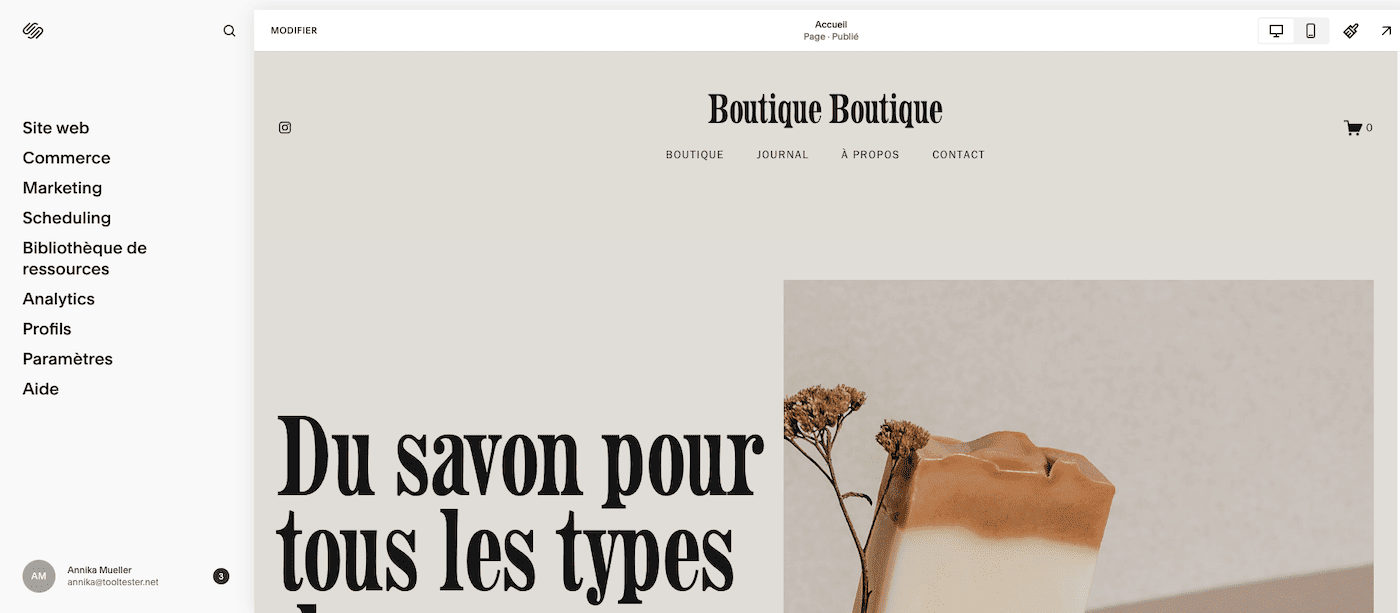Click the AM profile avatar
Screen dimensions: 1400x613
pos(39,576)
